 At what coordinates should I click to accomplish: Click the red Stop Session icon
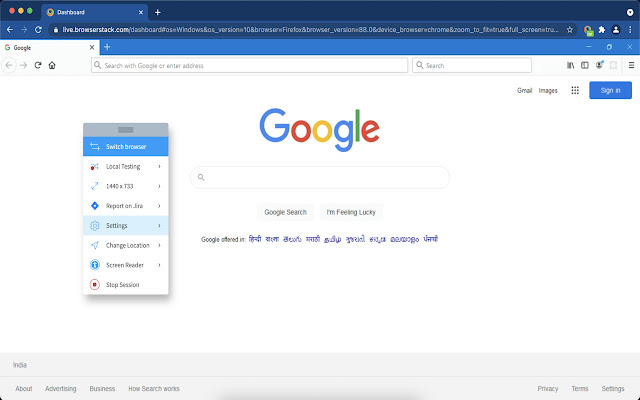pyautogui.click(x=95, y=284)
